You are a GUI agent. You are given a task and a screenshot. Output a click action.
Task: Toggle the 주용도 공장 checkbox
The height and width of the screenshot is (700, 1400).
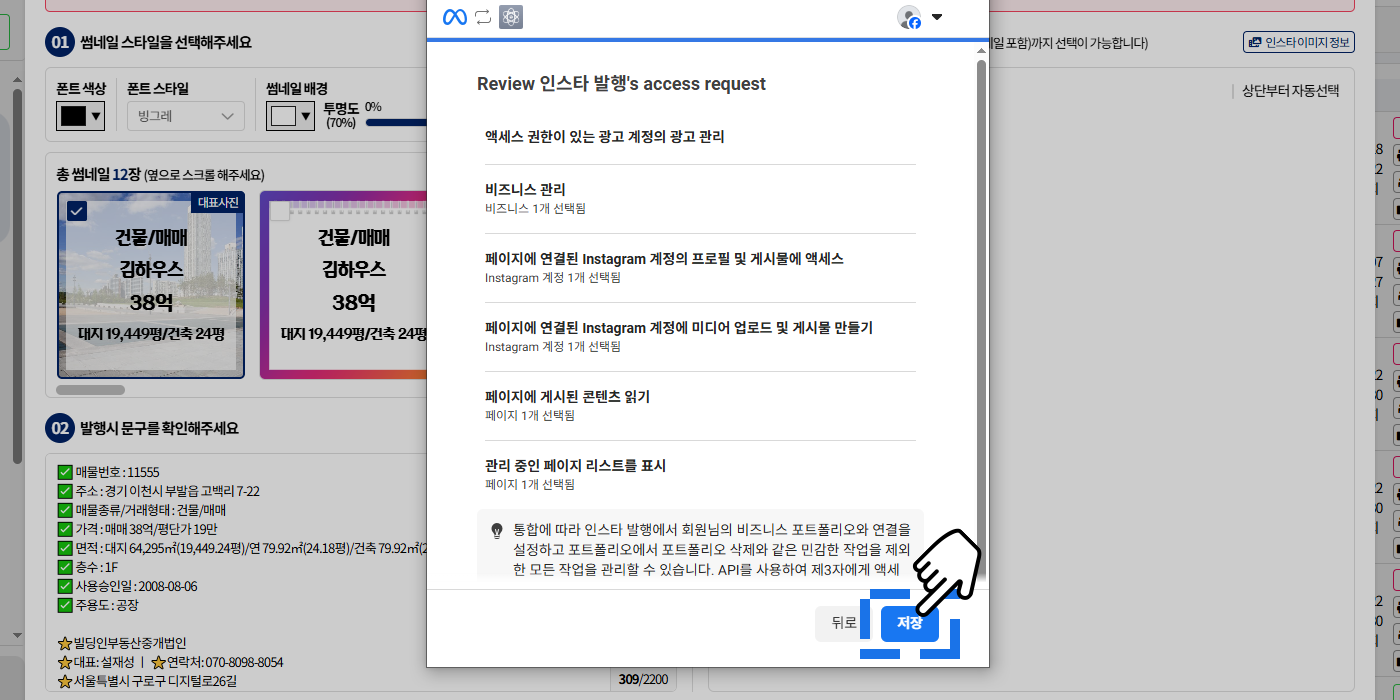pos(65,605)
